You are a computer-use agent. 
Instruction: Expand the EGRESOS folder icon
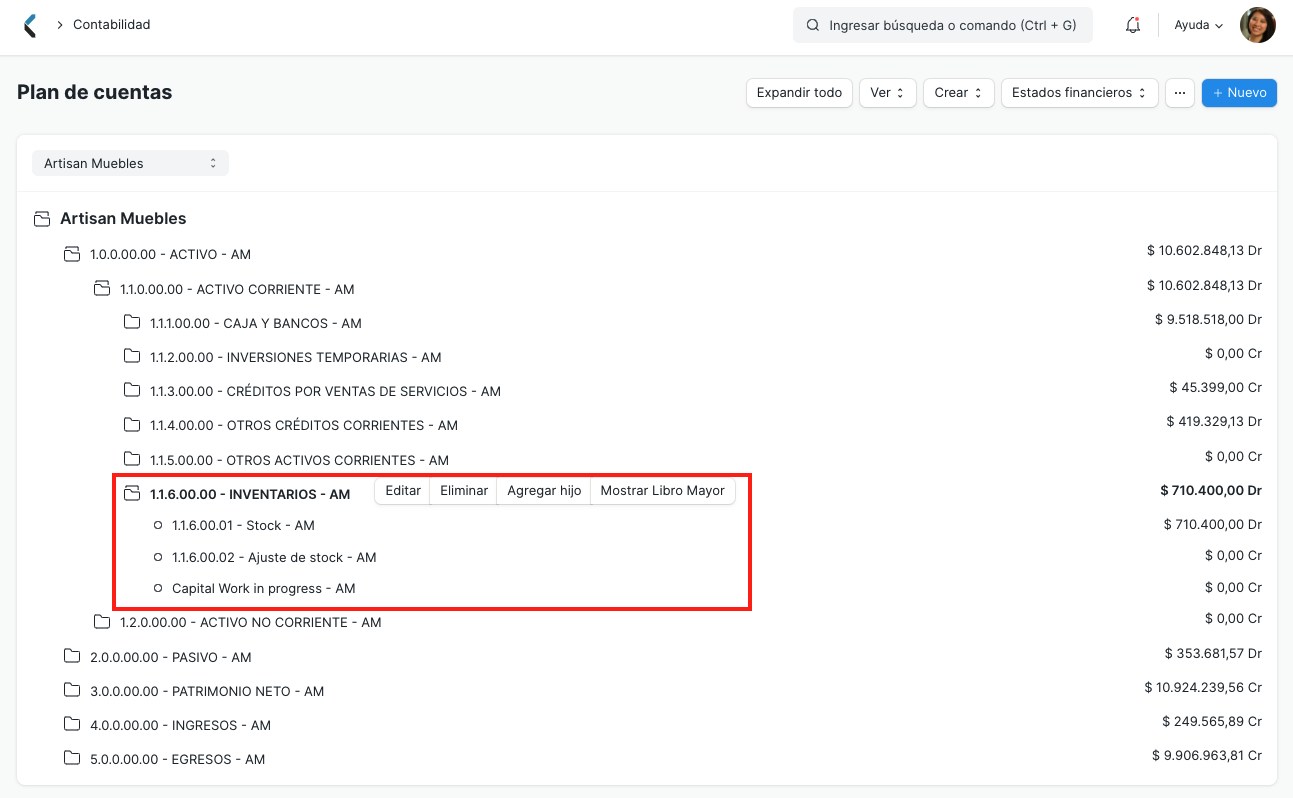click(x=72, y=759)
